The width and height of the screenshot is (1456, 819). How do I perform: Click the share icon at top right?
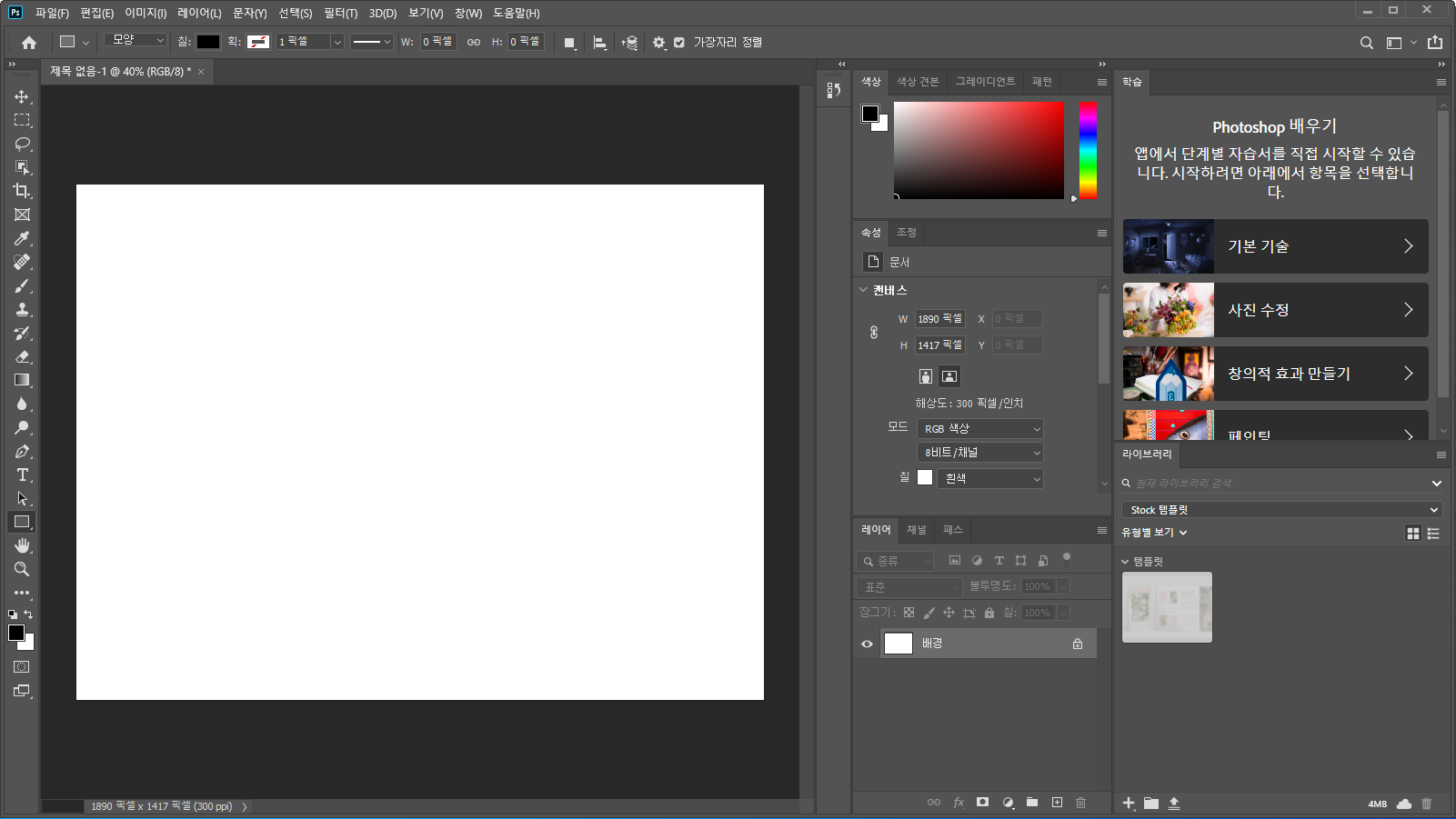[x=1435, y=42]
